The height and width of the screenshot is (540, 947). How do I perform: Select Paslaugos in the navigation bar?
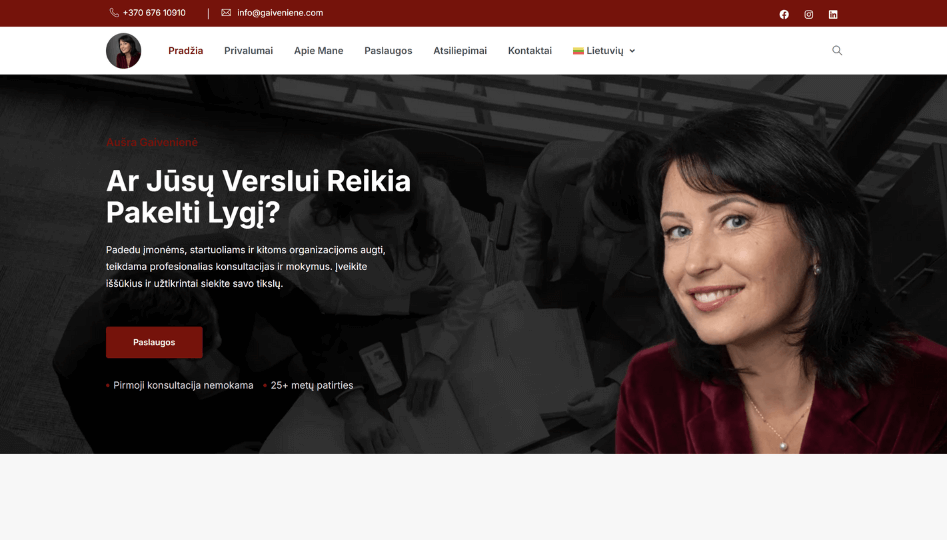pos(388,51)
